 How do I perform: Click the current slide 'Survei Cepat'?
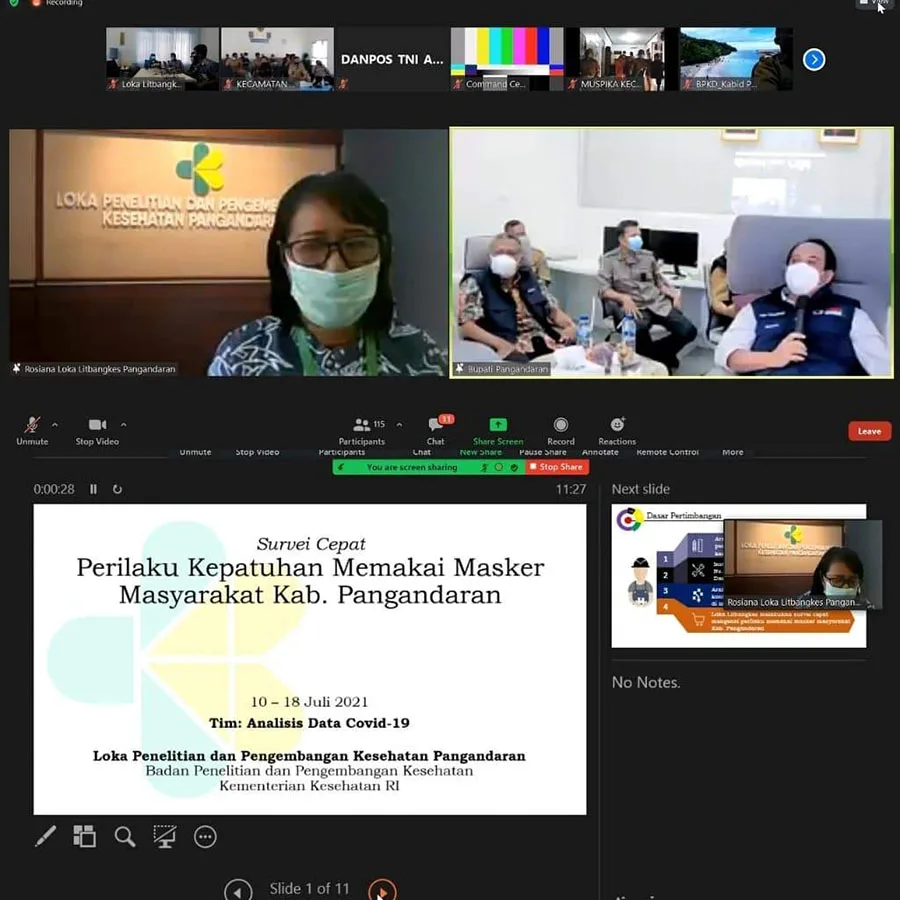(310, 659)
